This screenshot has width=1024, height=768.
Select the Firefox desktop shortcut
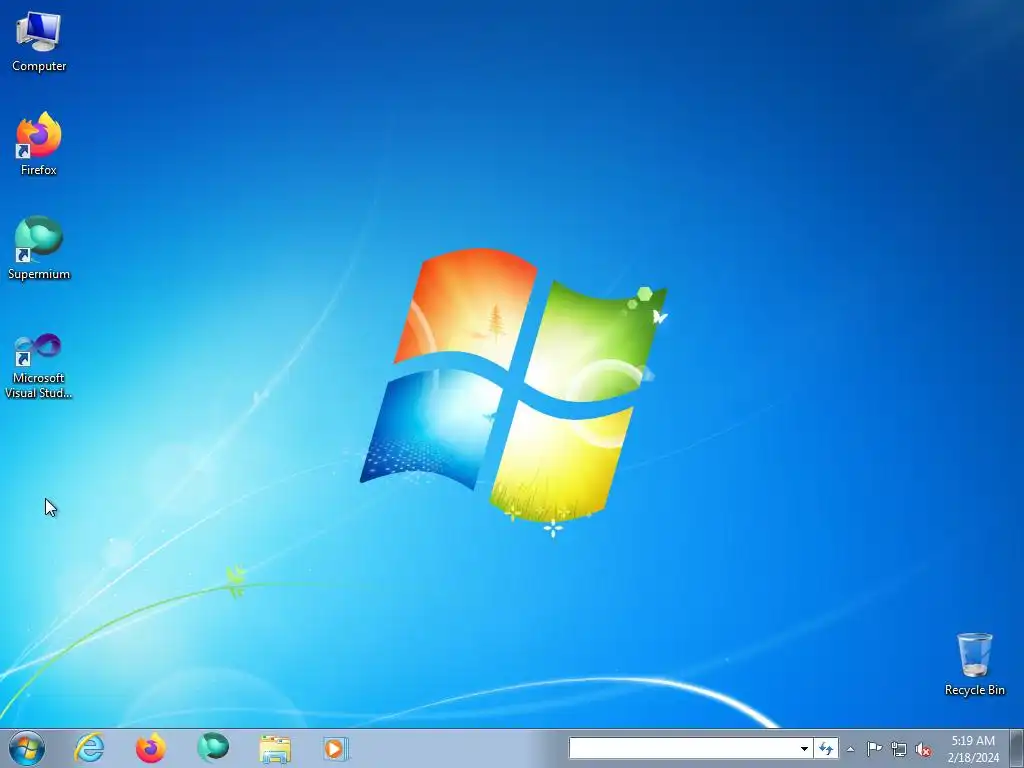[39, 144]
